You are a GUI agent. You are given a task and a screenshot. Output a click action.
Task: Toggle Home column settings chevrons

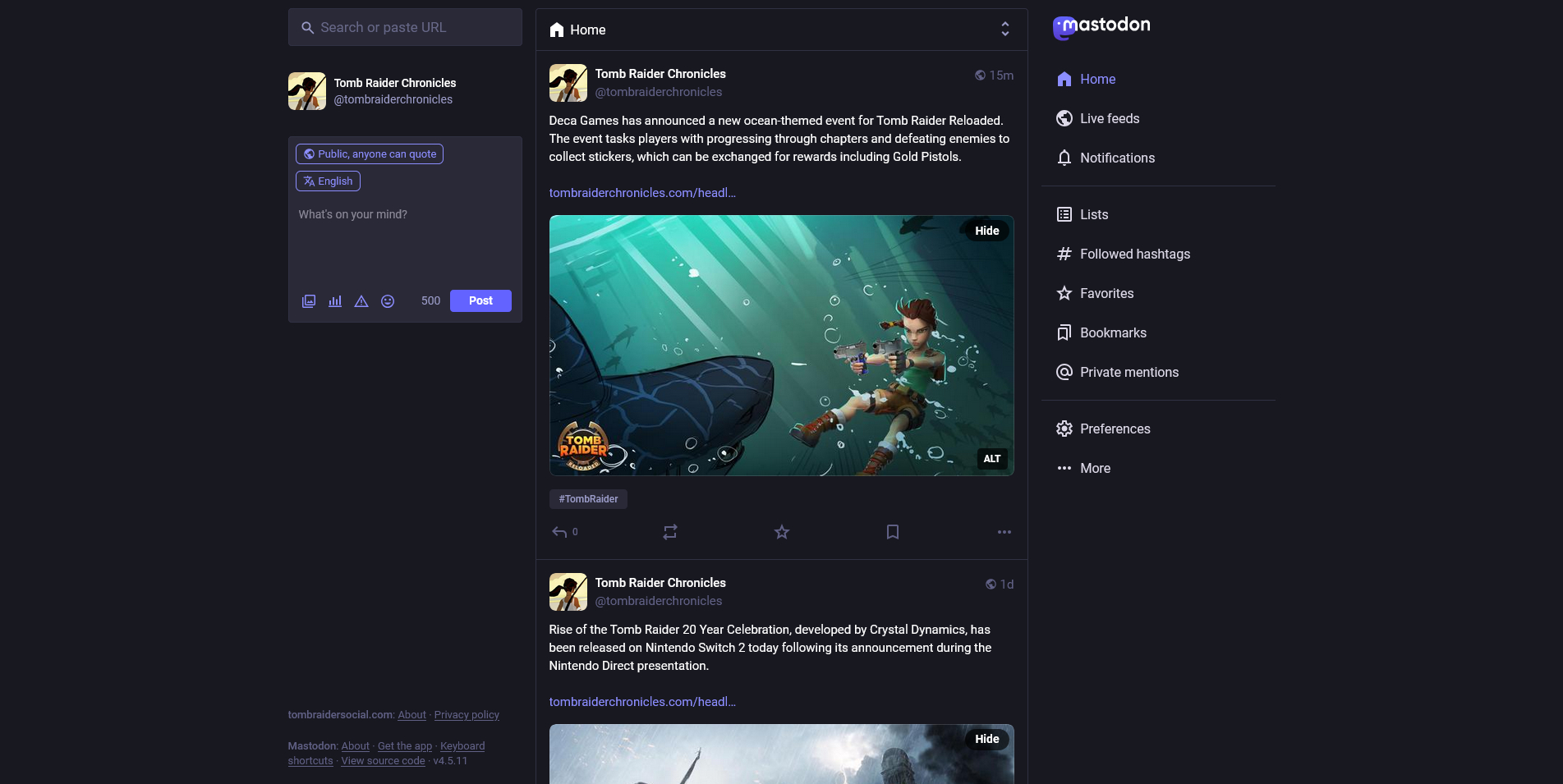pos(1004,30)
